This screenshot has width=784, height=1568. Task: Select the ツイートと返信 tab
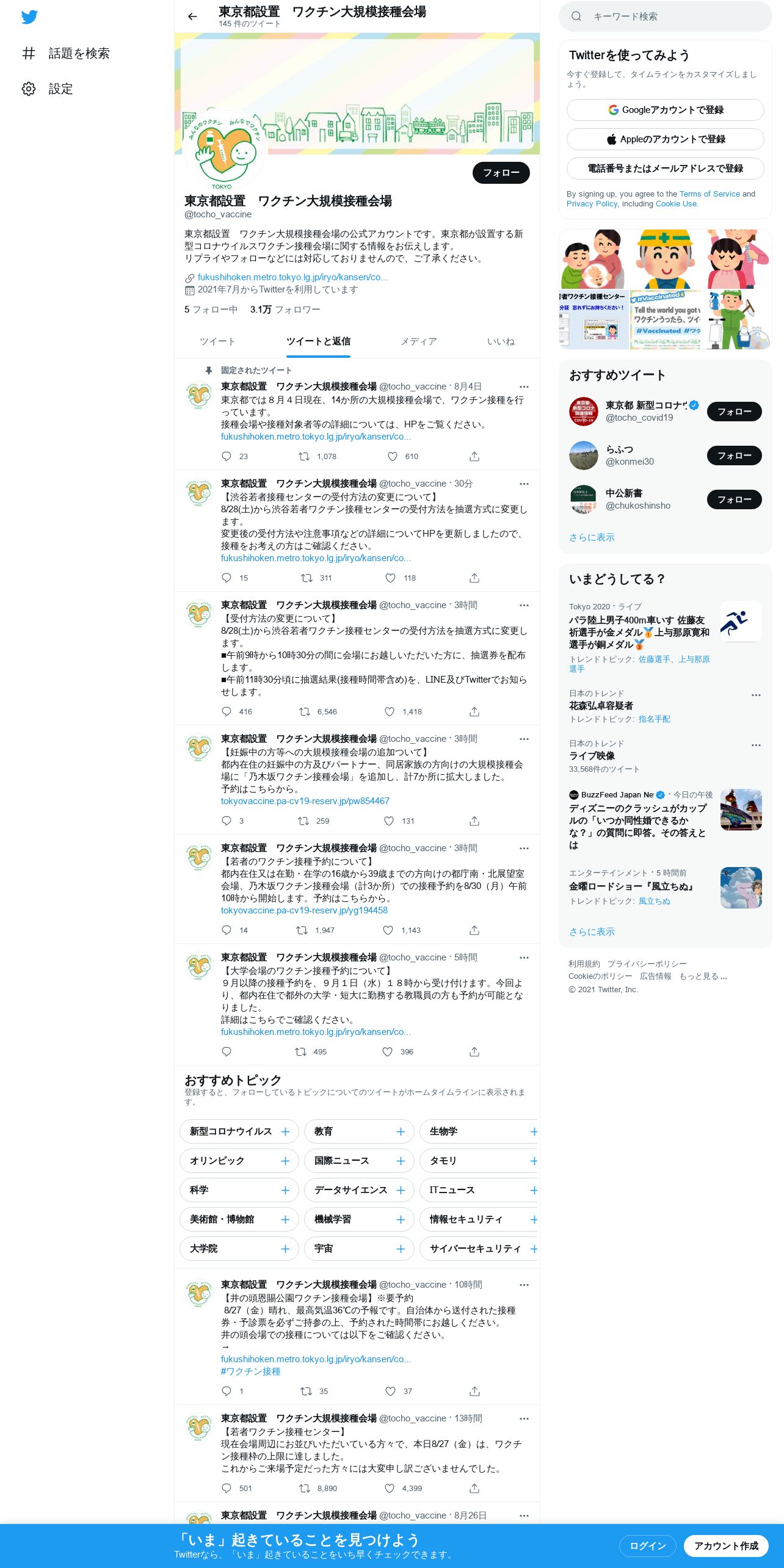[318, 341]
